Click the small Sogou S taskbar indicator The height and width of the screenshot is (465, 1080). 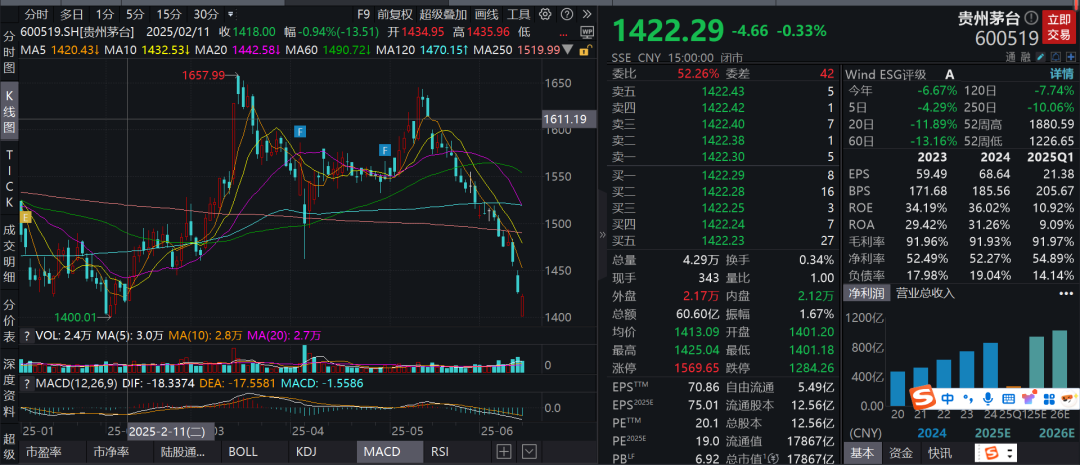click(993, 453)
